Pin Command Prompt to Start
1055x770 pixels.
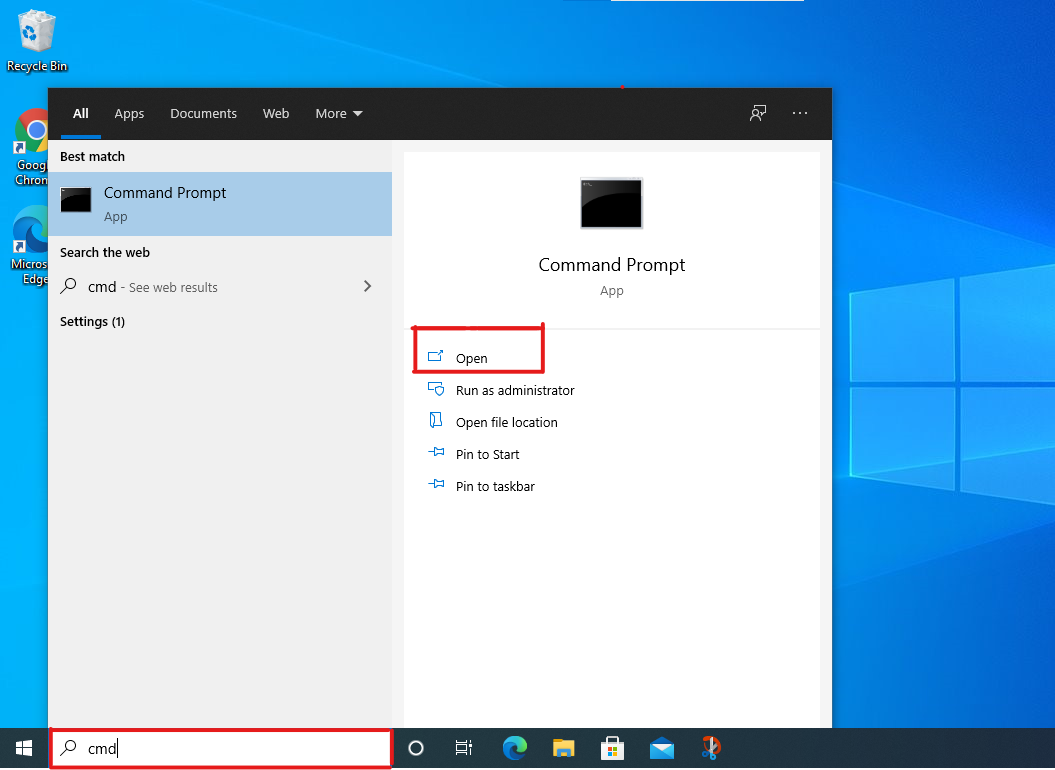pos(487,454)
